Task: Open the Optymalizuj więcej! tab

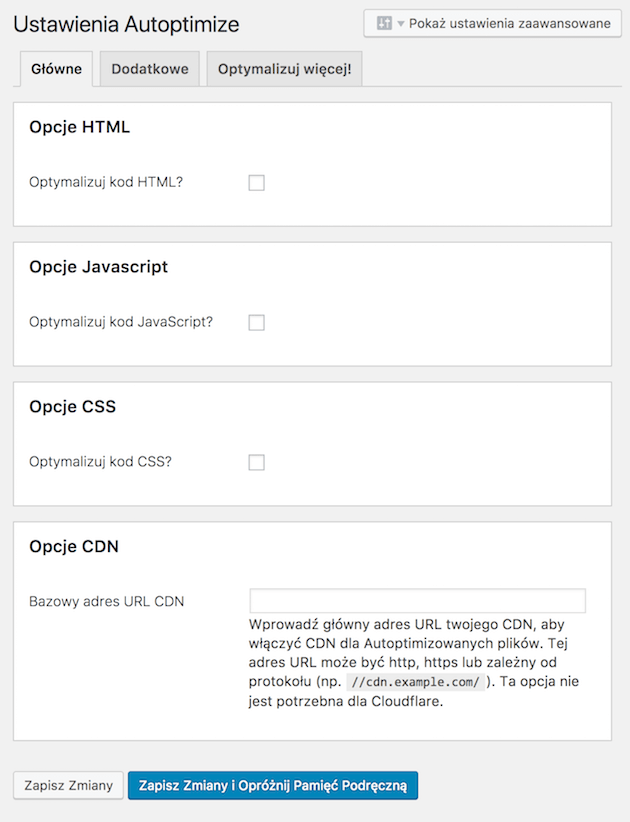Action: click(x=285, y=69)
